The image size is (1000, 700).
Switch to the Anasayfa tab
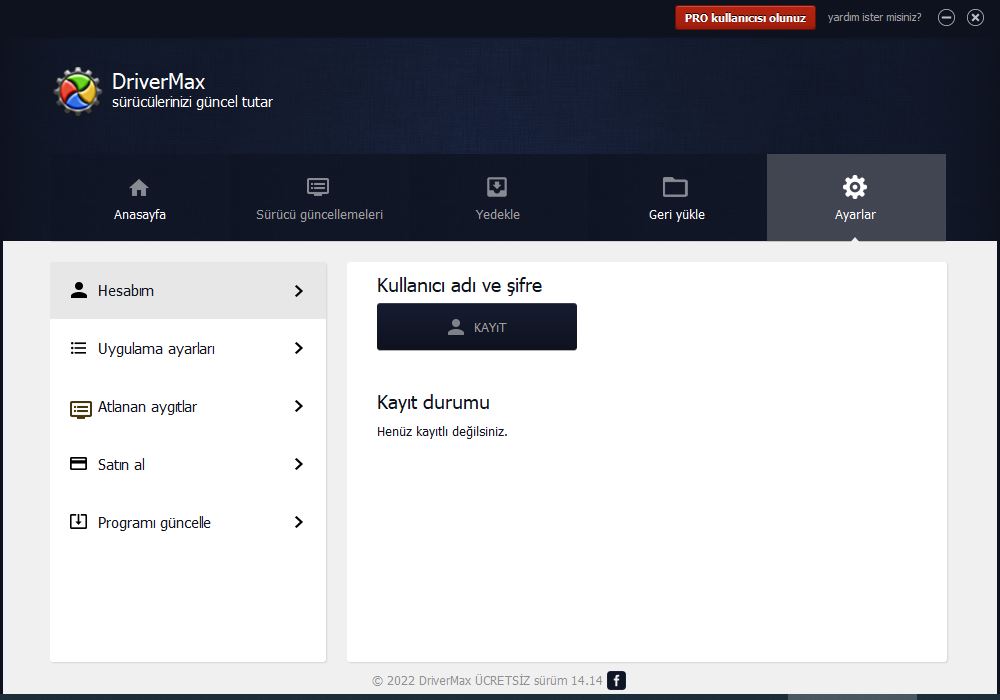point(140,197)
